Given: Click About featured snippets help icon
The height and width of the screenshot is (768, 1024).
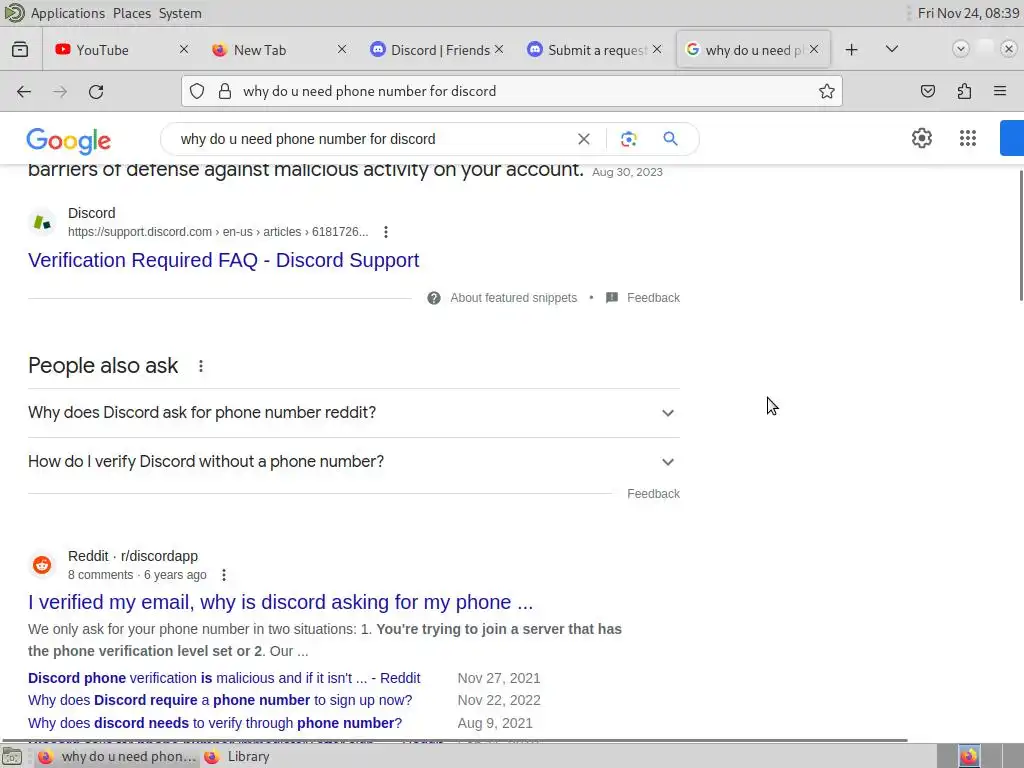Looking at the screenshot, I should 434,298.
